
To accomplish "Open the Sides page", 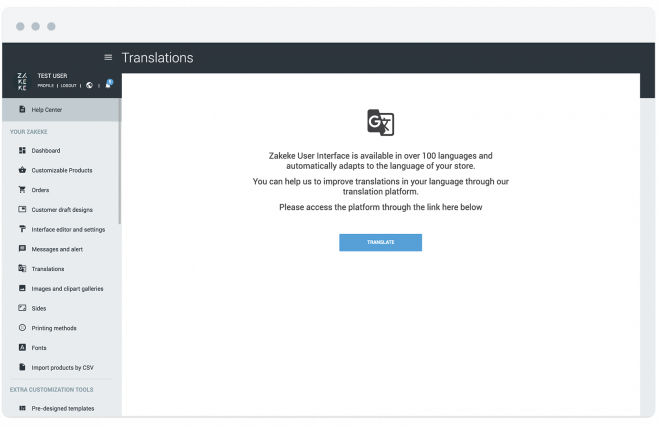I will [x=39, y=309].
